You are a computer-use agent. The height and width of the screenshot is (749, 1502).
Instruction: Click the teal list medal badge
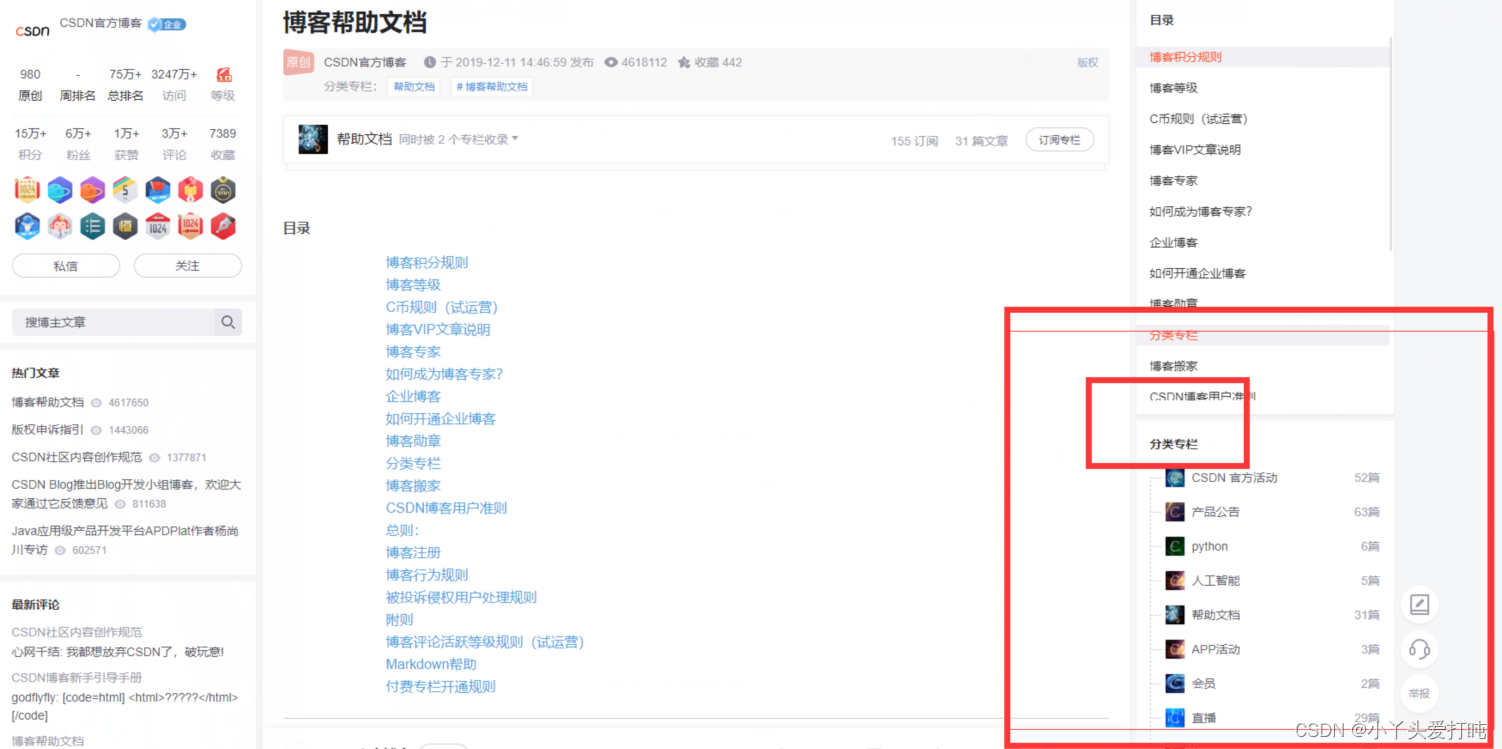92,226
